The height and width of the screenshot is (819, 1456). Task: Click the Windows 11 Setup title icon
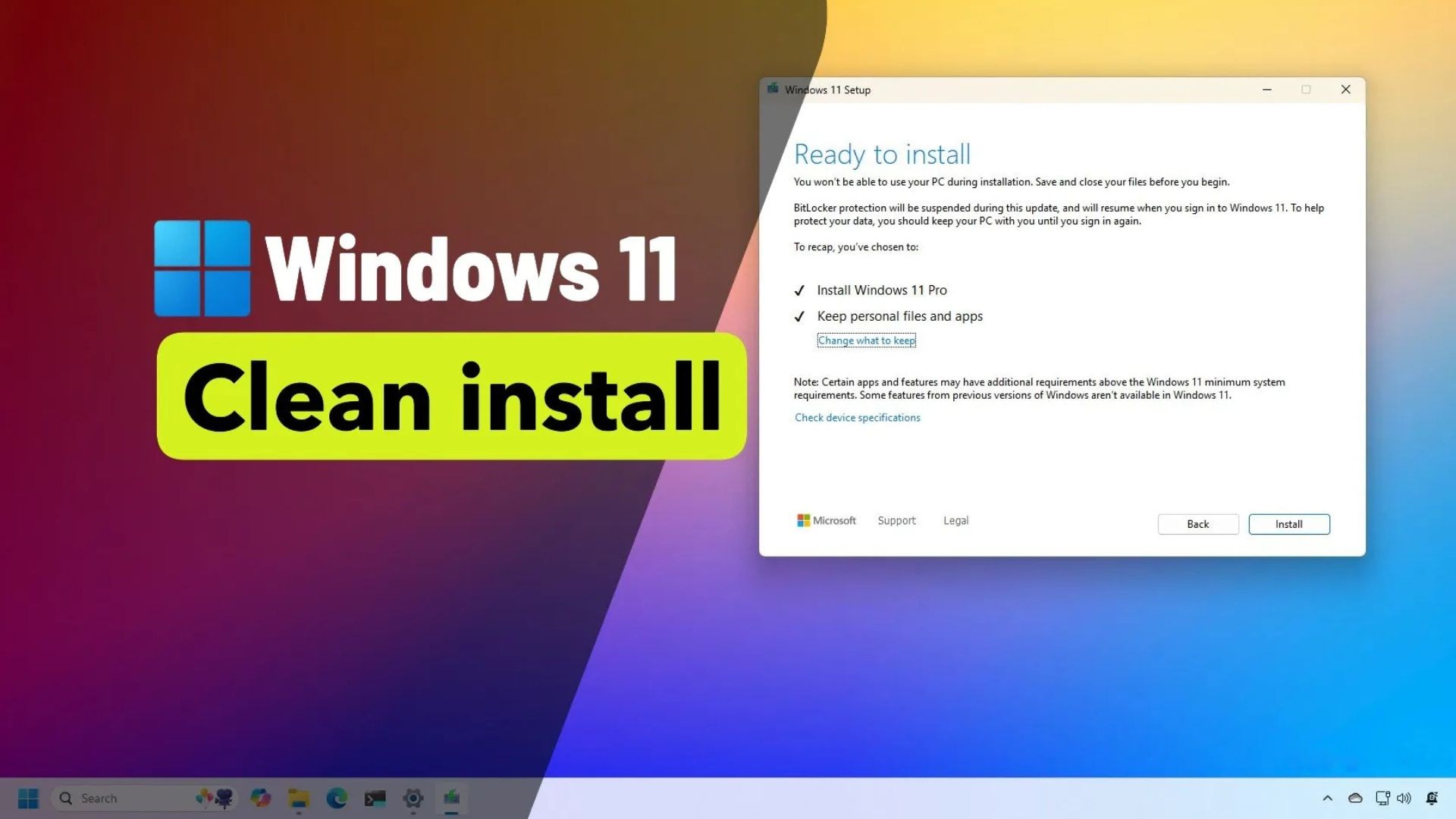tap(773, 89)
